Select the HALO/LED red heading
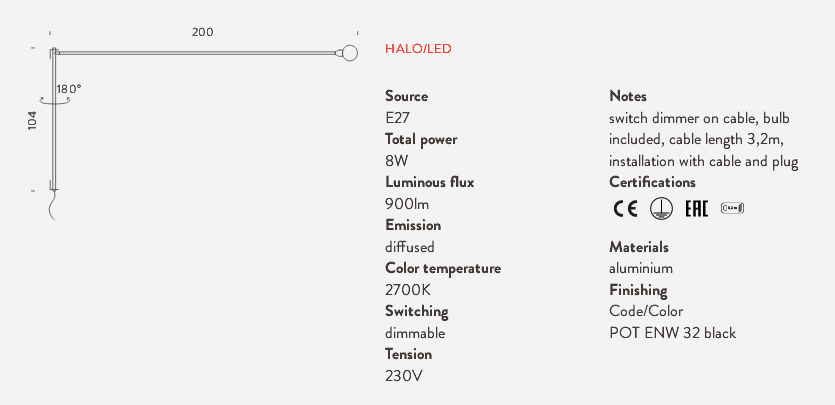 (x=418, y=49)
